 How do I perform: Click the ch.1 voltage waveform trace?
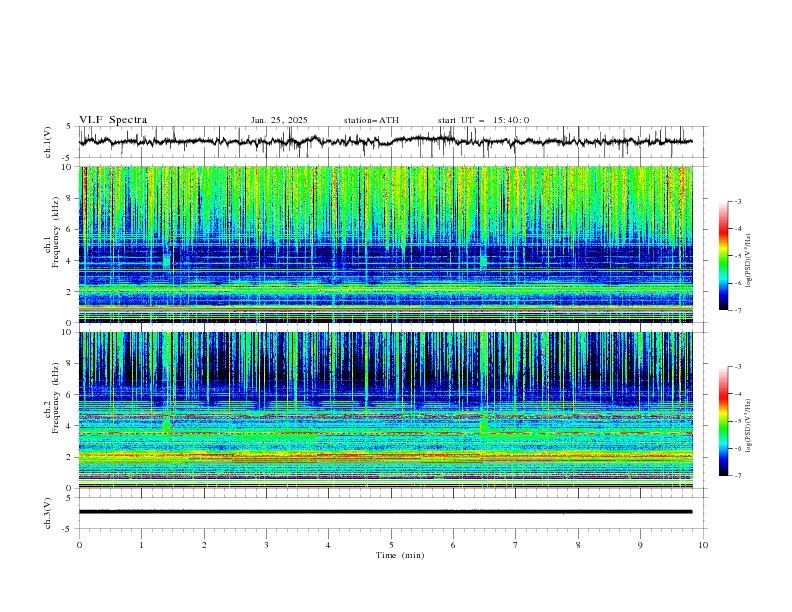coord(386,141)
